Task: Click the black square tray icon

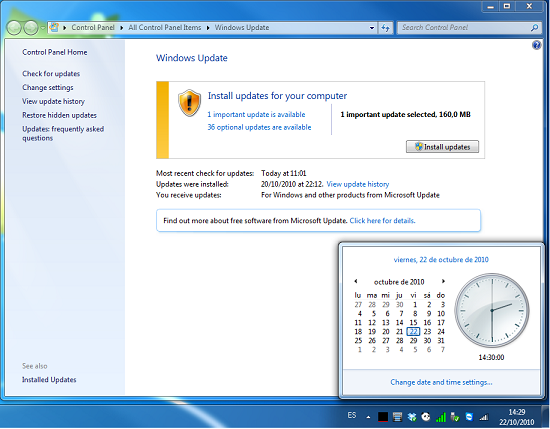Action: (x=383, y=417)
